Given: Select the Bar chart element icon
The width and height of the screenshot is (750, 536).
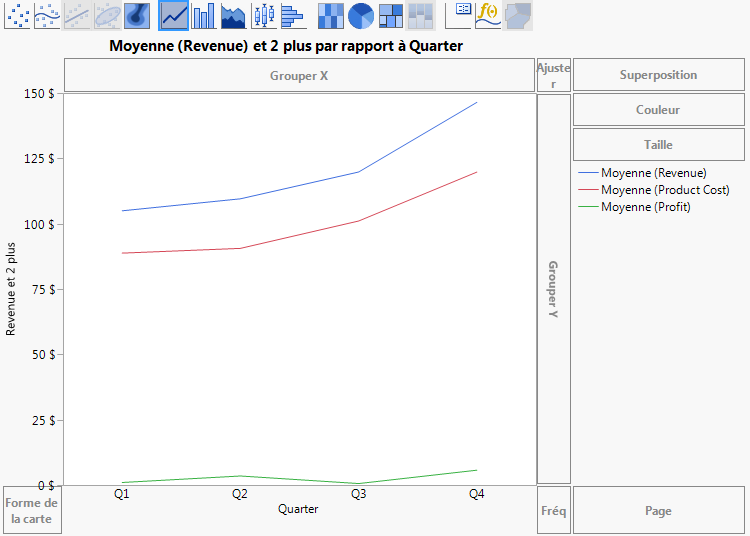Looking at the screenshot, I should 203,15.
